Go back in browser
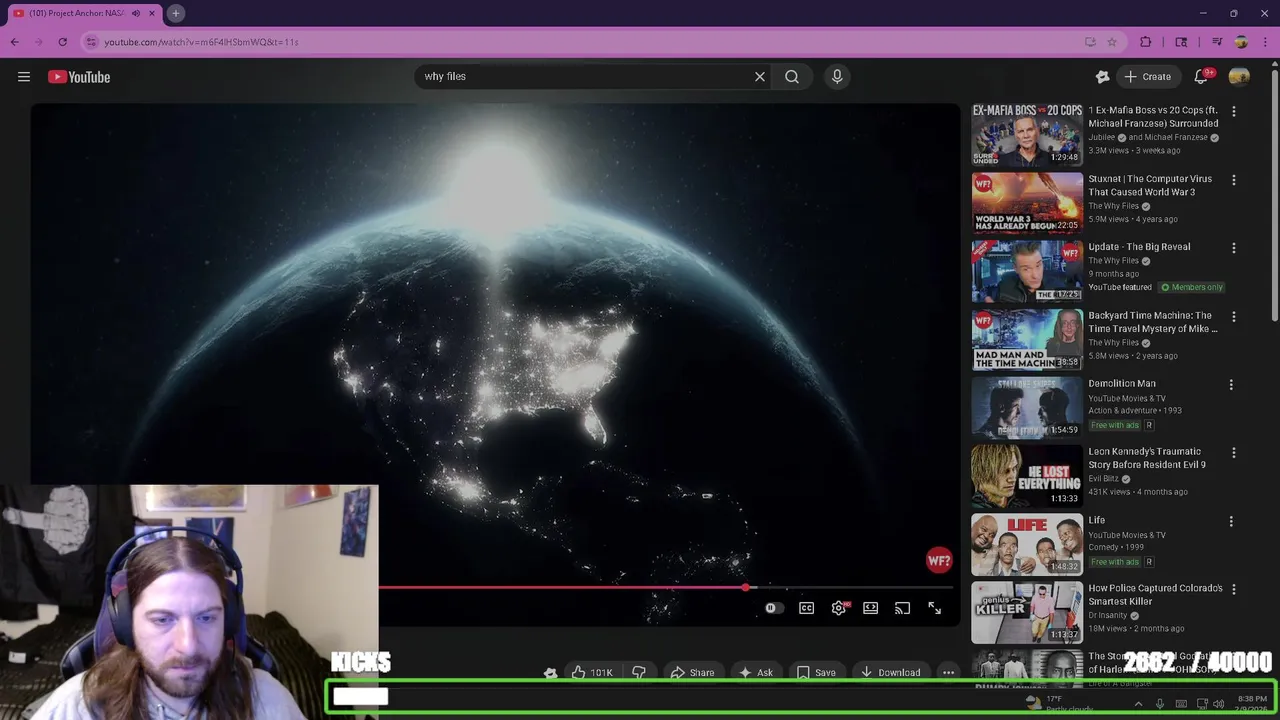This screenshot has height=720, width=1280. coord(15,42)
